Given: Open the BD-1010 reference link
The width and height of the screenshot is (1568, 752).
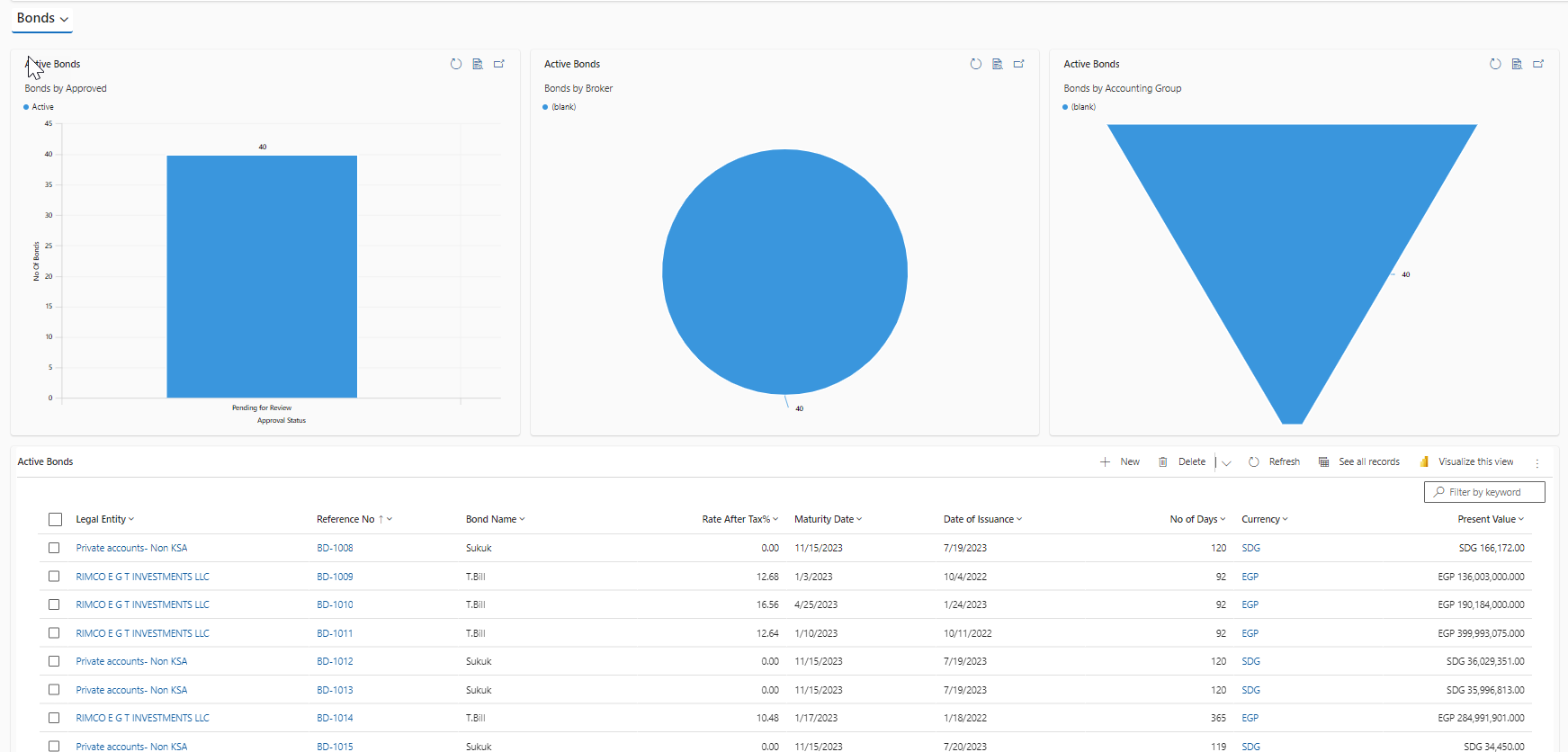Looking at the screenshot, I should pos(335,605).
